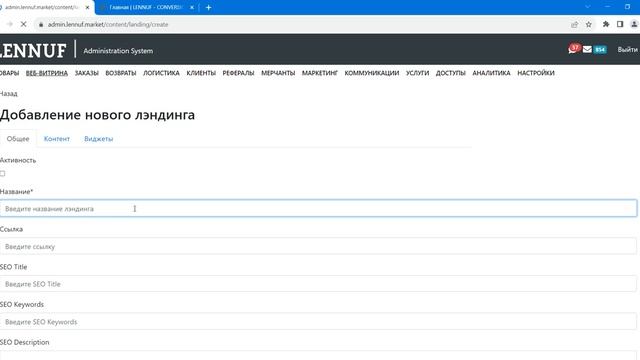Switch to the Главная LENNUF browser tab

pyautogui.click(x=146, y=7)
